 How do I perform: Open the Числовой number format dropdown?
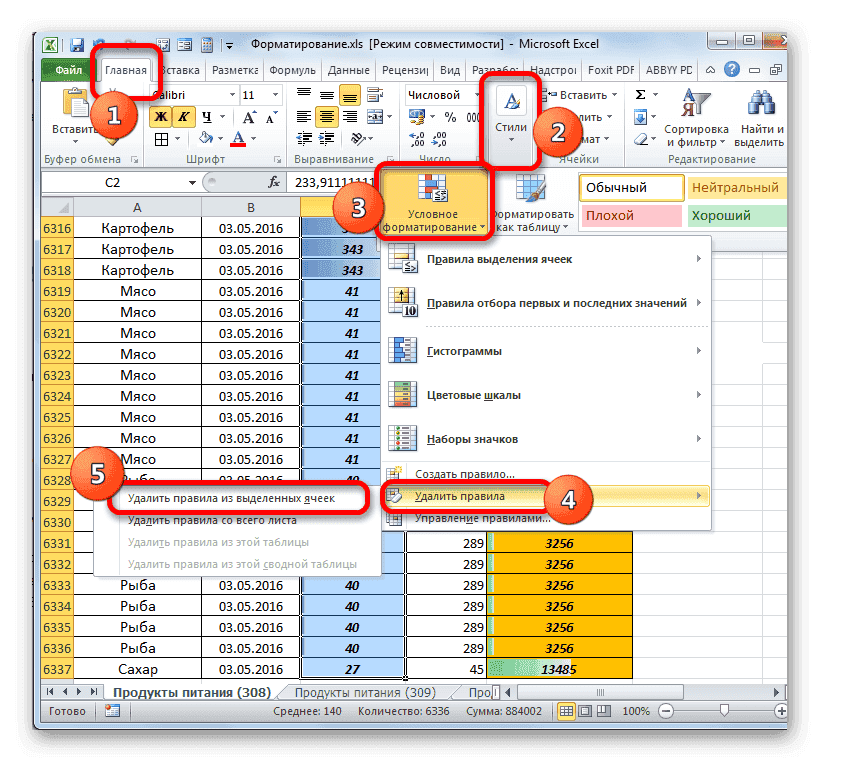[477, 94]
